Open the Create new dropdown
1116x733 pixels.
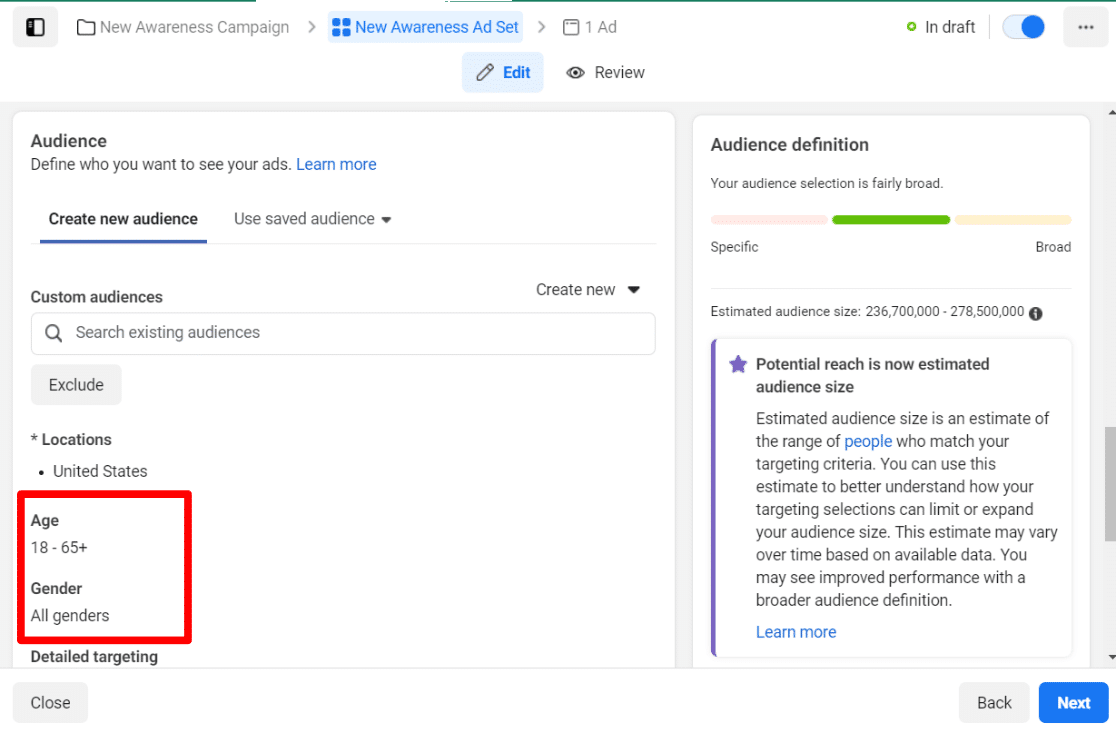tap(587, 289)
